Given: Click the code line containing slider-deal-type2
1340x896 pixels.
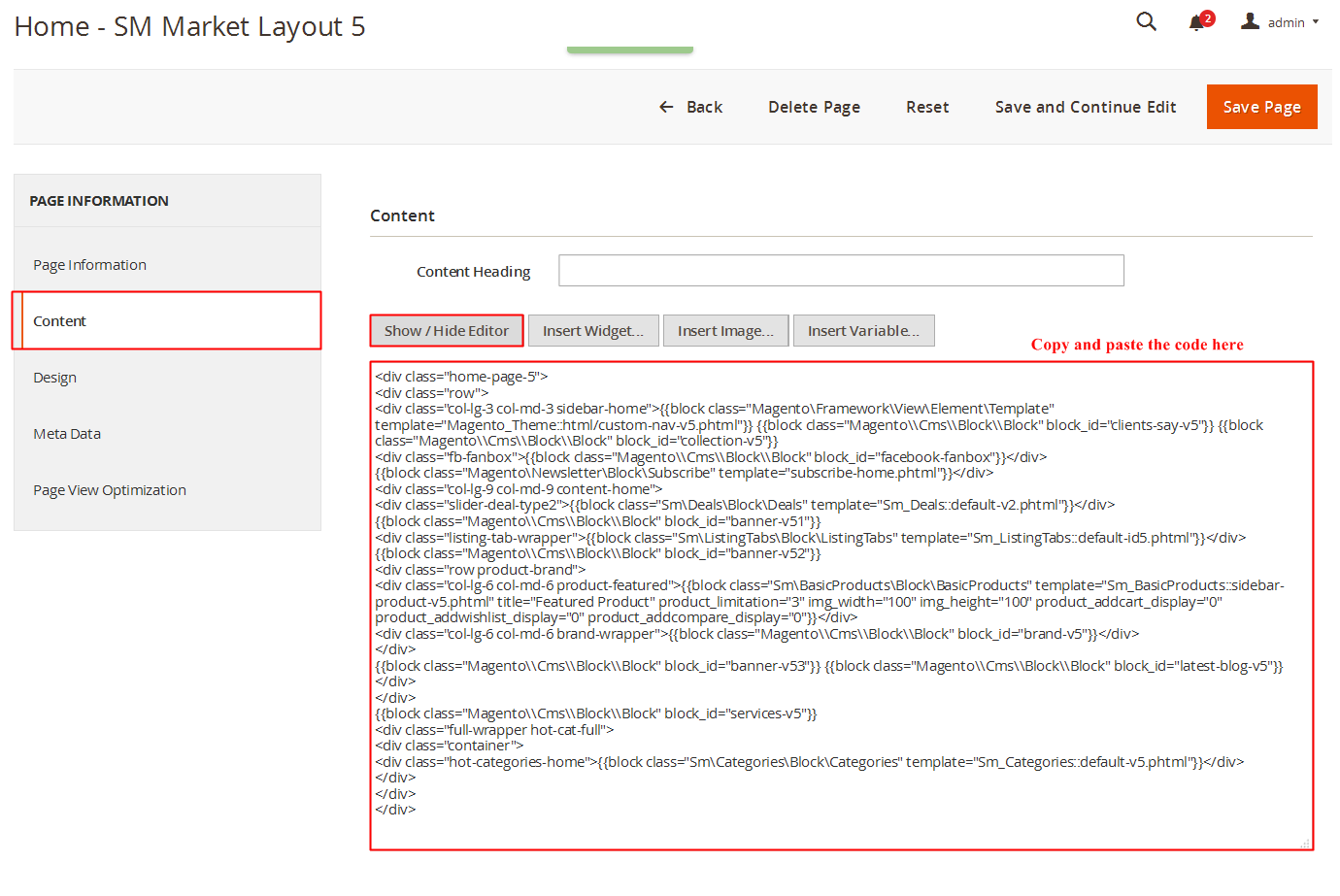Looking at the screenshot, I should [745, 505].
